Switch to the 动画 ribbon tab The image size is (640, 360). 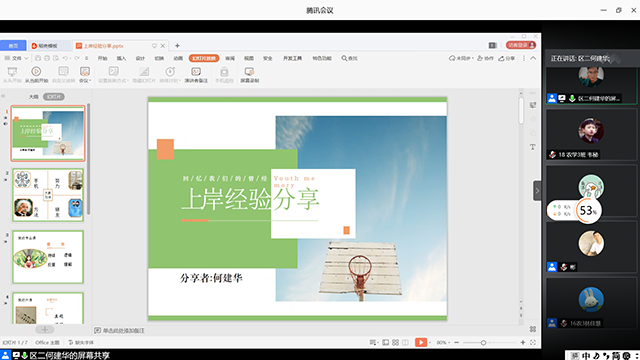[x=178, y=58]
